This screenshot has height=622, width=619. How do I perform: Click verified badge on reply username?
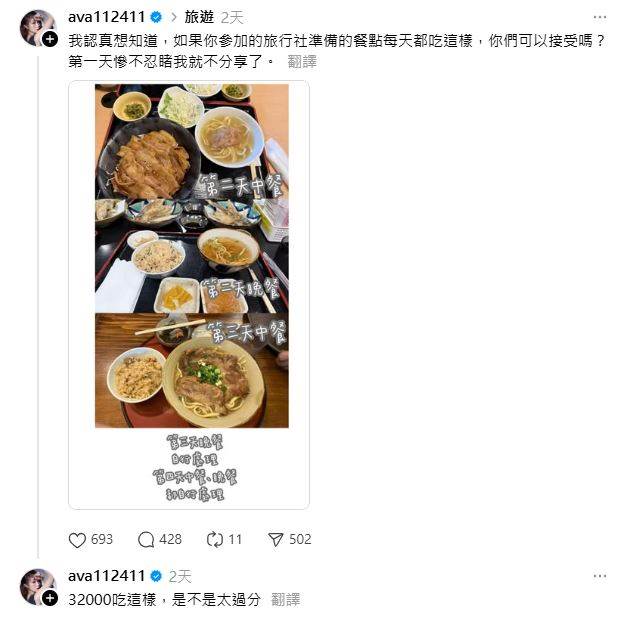click(156, 576)
